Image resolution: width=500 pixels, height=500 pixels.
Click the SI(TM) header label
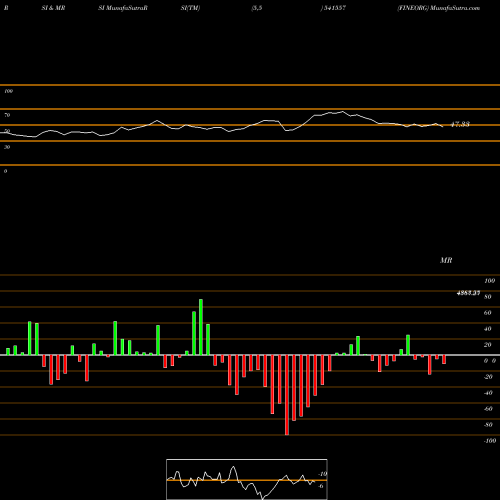click(x=190, y=8)
